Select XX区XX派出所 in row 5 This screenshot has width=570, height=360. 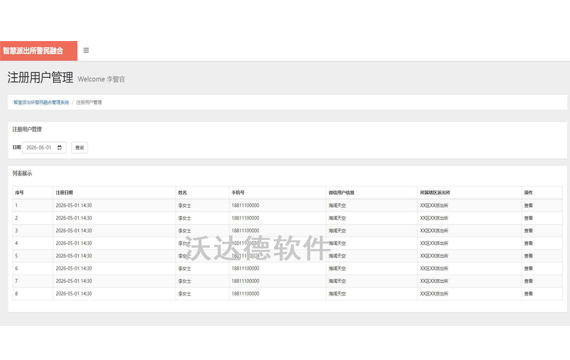coord(434,256)
